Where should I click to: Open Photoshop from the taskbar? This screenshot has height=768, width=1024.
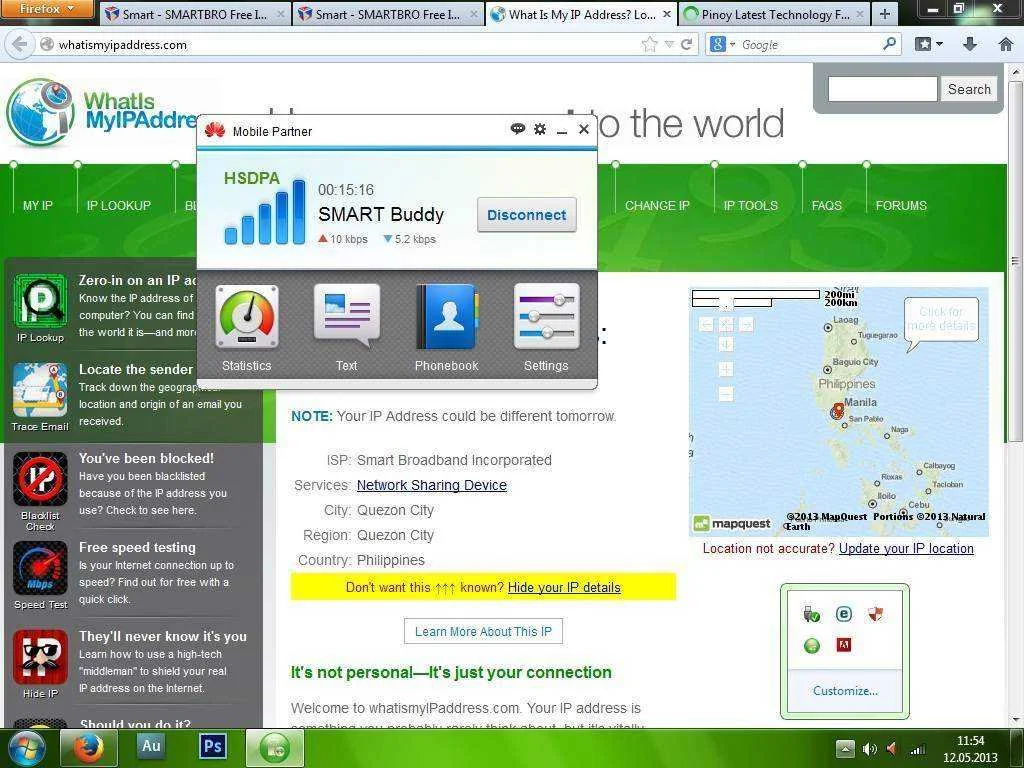(213, 746)
